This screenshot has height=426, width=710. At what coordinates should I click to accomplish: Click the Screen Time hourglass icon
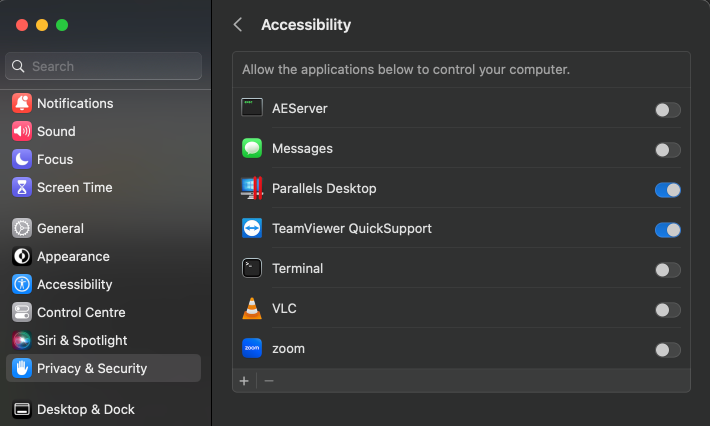coord(22,187)
